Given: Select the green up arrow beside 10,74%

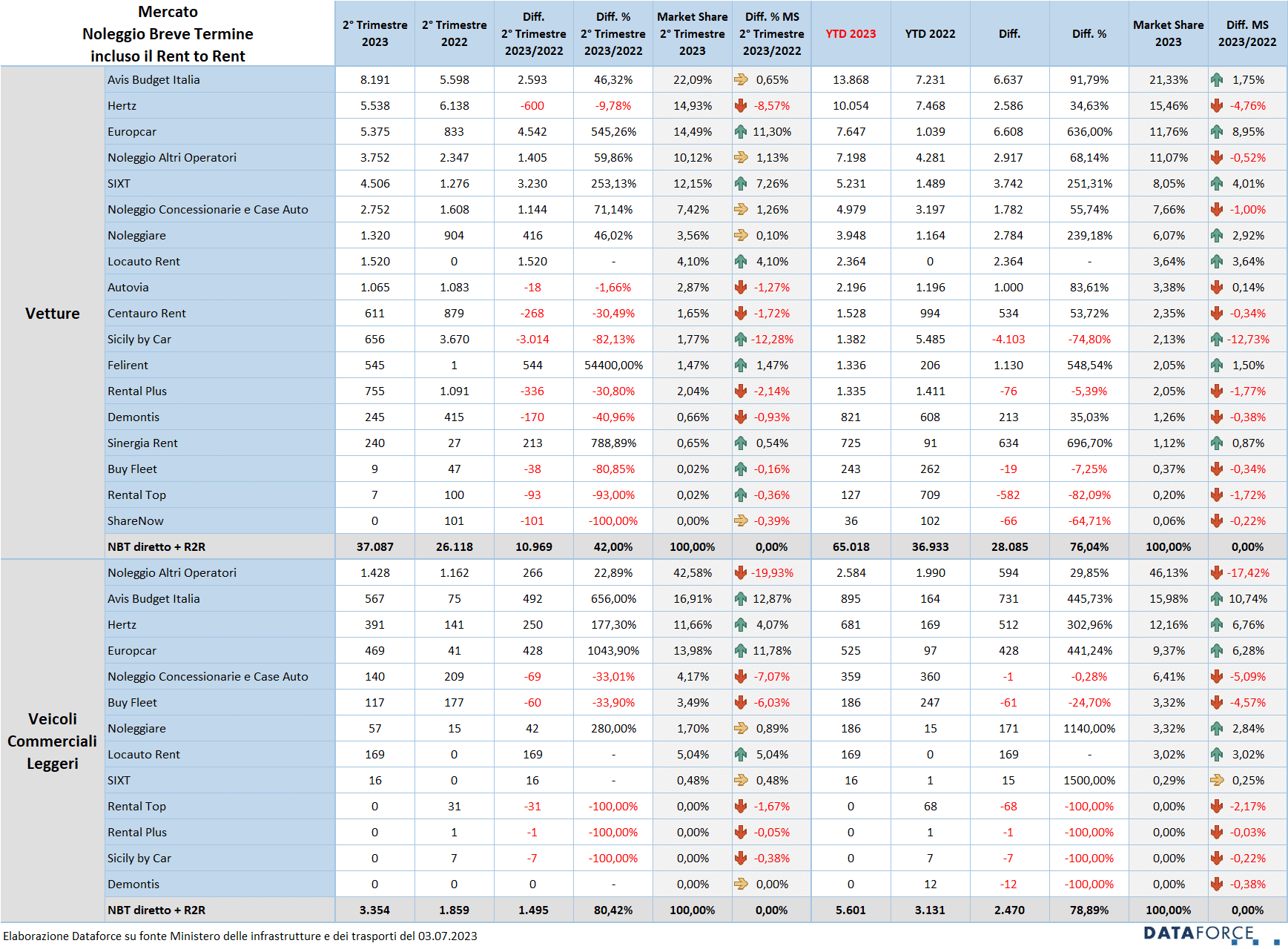Looking at the screenshot, I should [x=1217, y=598].
